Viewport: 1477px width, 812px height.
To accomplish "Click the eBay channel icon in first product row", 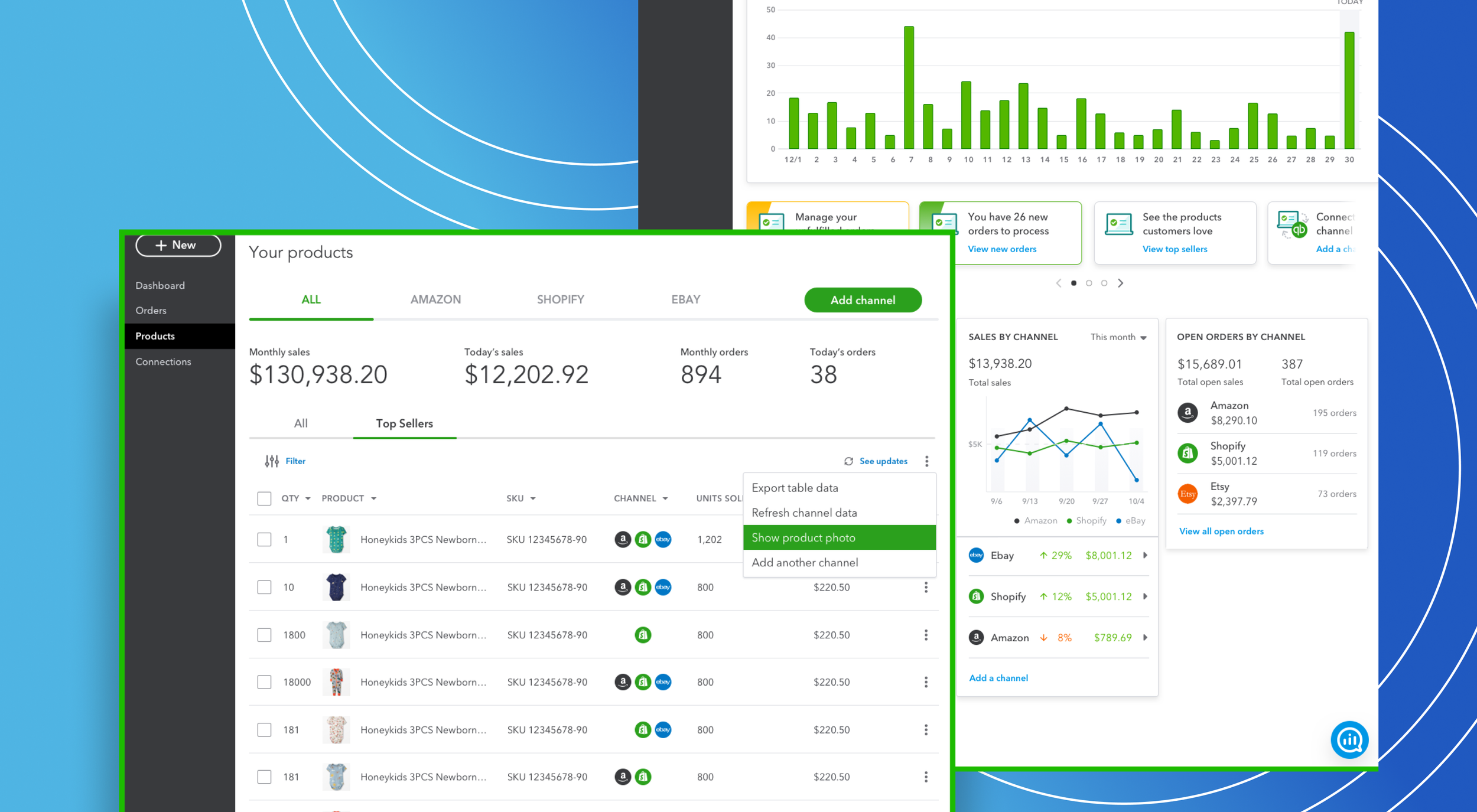I will pyautogui.click(x=663, y=539).
